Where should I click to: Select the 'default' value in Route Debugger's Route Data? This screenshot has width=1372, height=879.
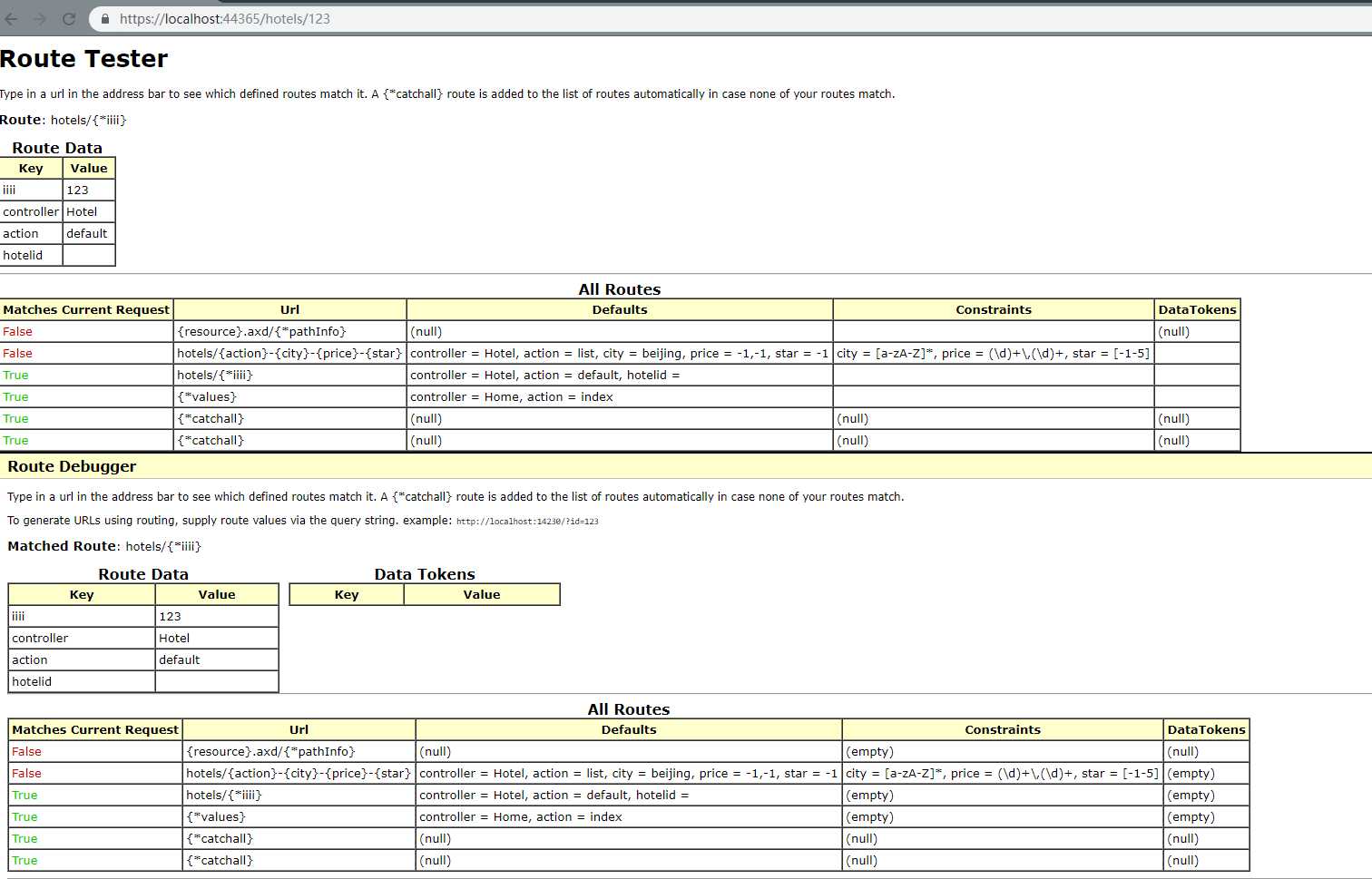217,659
